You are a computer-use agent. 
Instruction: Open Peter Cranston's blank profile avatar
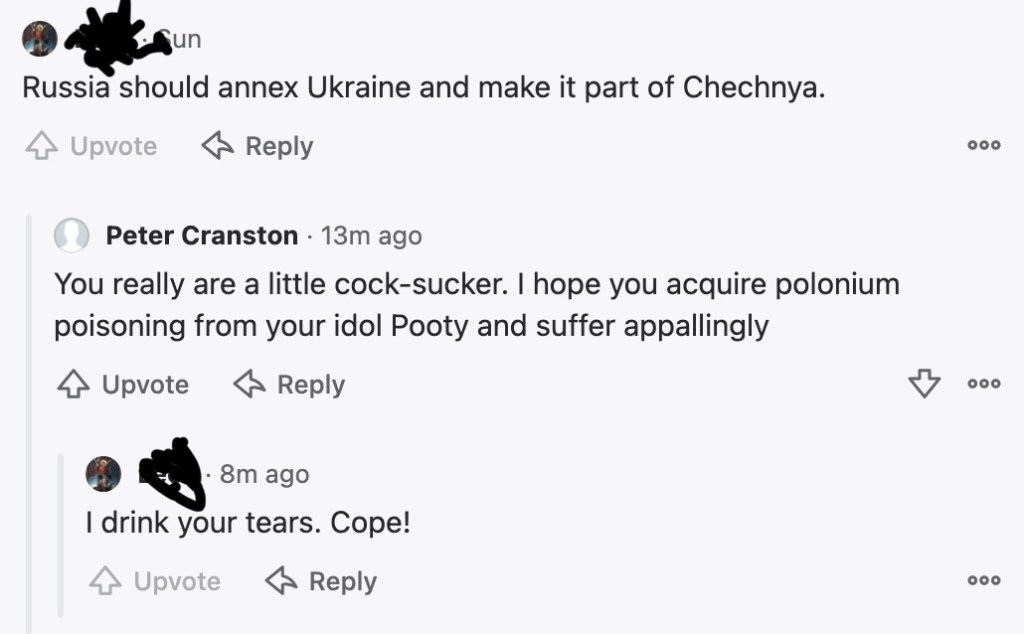[x=72, y=236]
